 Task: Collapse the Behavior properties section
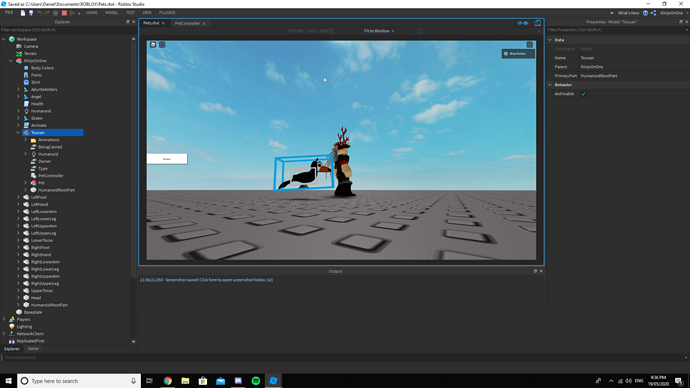coord(550,84)
